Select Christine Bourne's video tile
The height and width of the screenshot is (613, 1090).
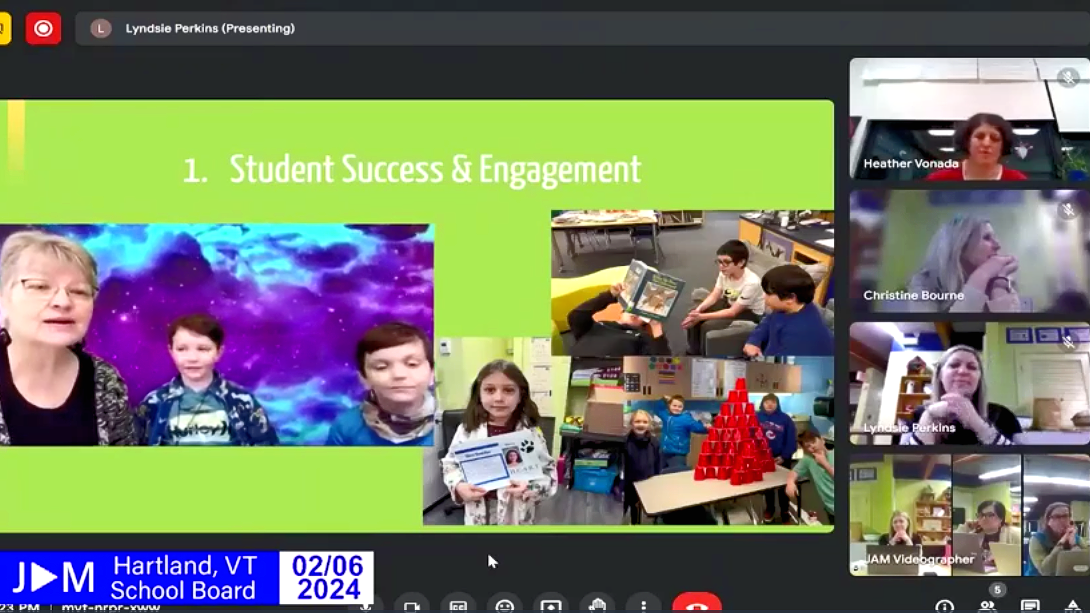[969, 251]
